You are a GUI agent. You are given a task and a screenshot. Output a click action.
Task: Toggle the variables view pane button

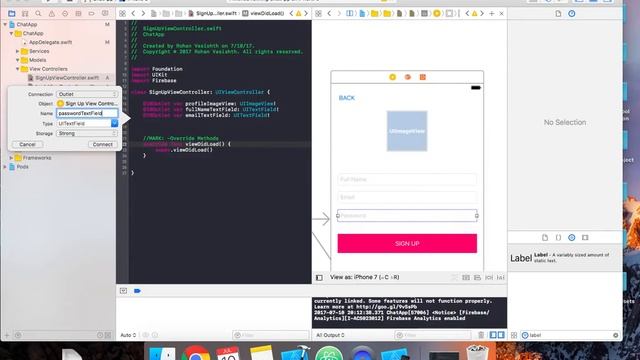pyautogui.click(x=493, y=335)
